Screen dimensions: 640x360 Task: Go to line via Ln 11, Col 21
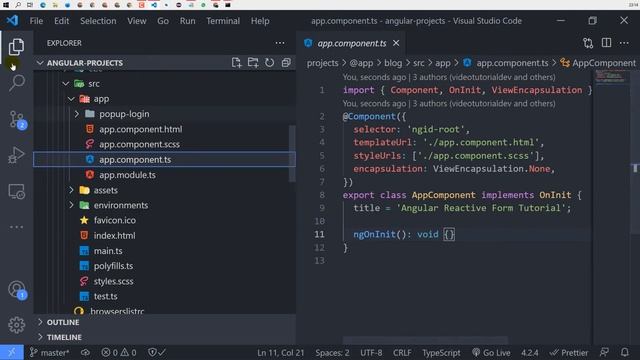click(x=280, y=352)
